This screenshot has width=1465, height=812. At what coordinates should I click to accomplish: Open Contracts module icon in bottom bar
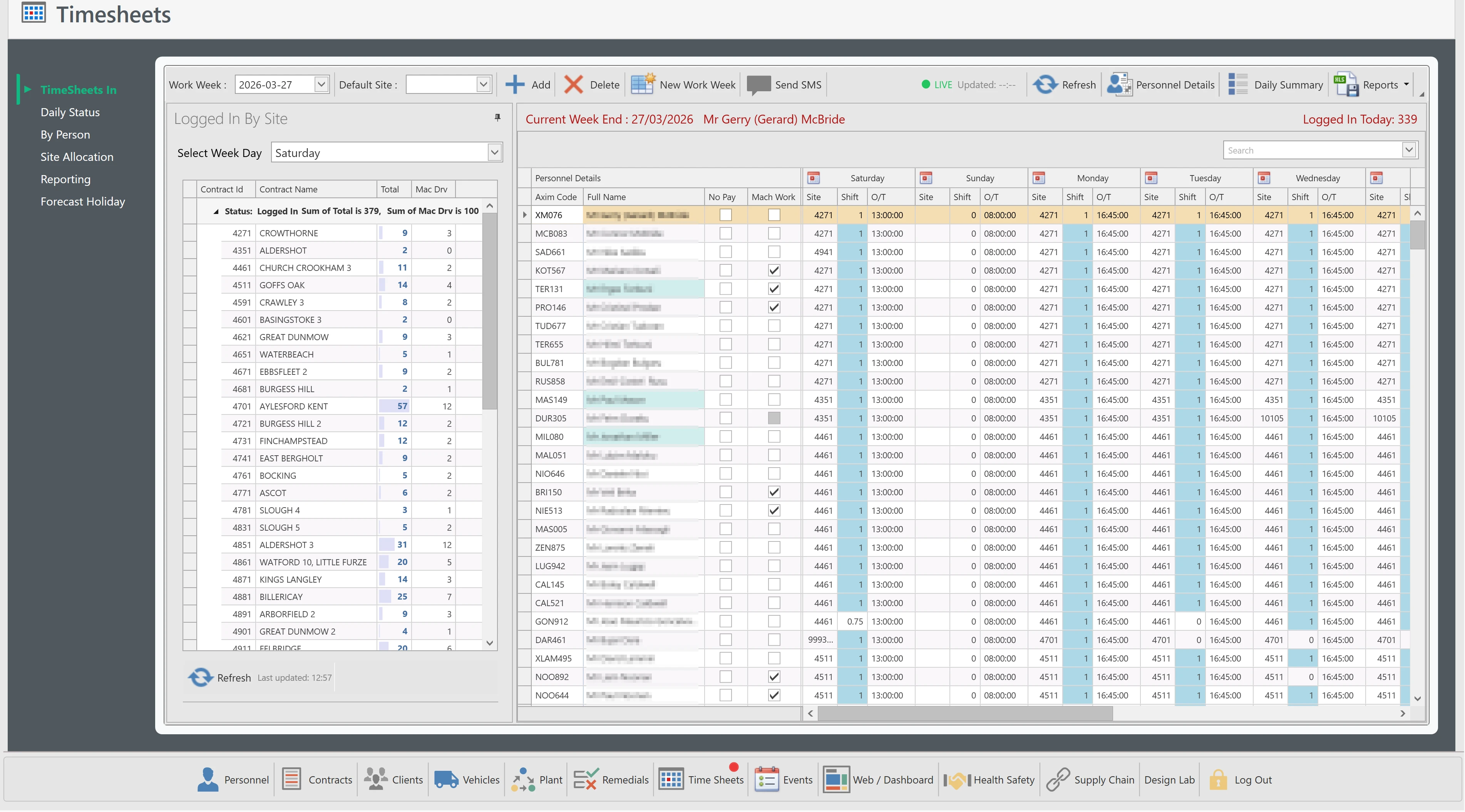pyautogui.click(x=292, y=780)
